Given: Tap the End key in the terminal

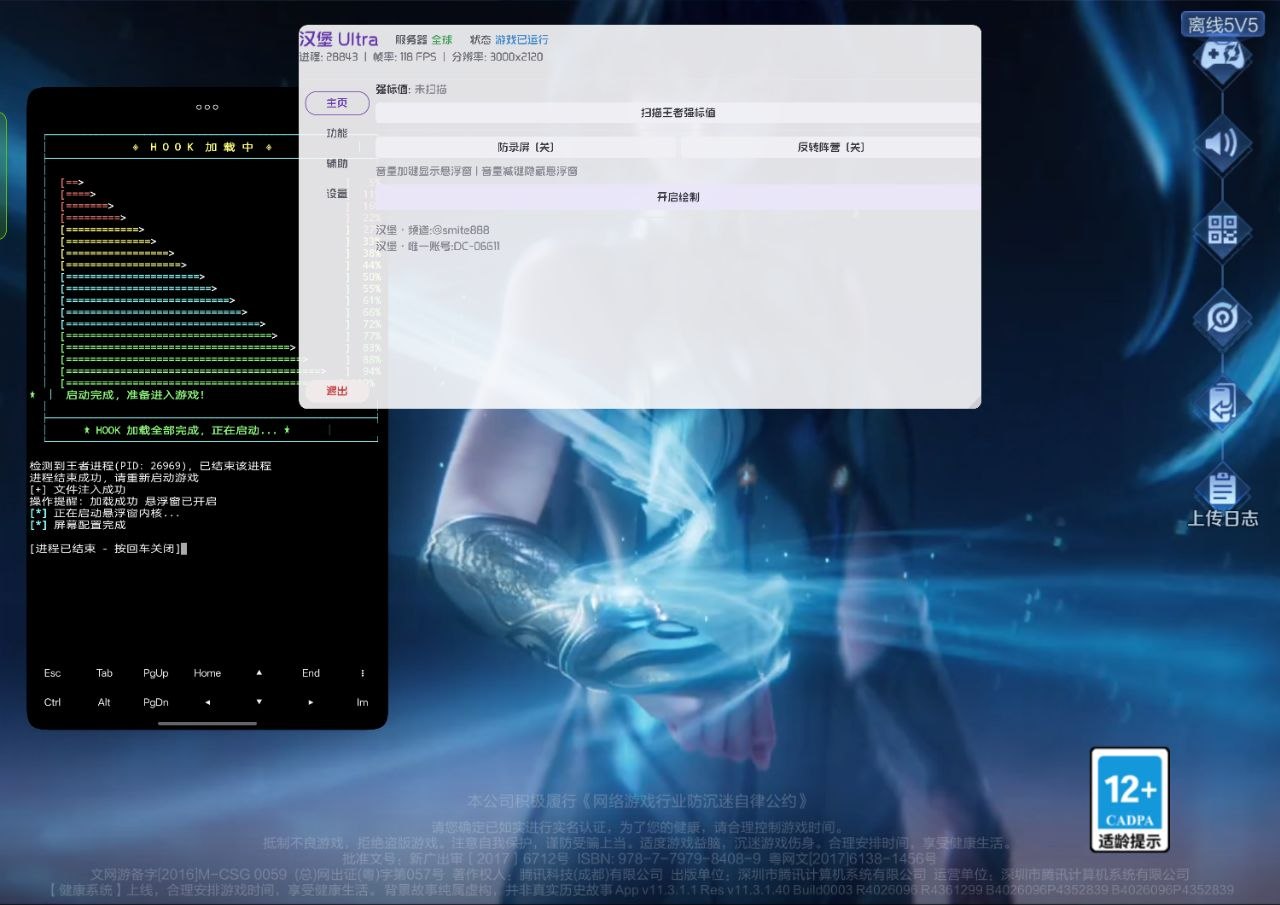Looking at the screenshot, I should [311, 673].
